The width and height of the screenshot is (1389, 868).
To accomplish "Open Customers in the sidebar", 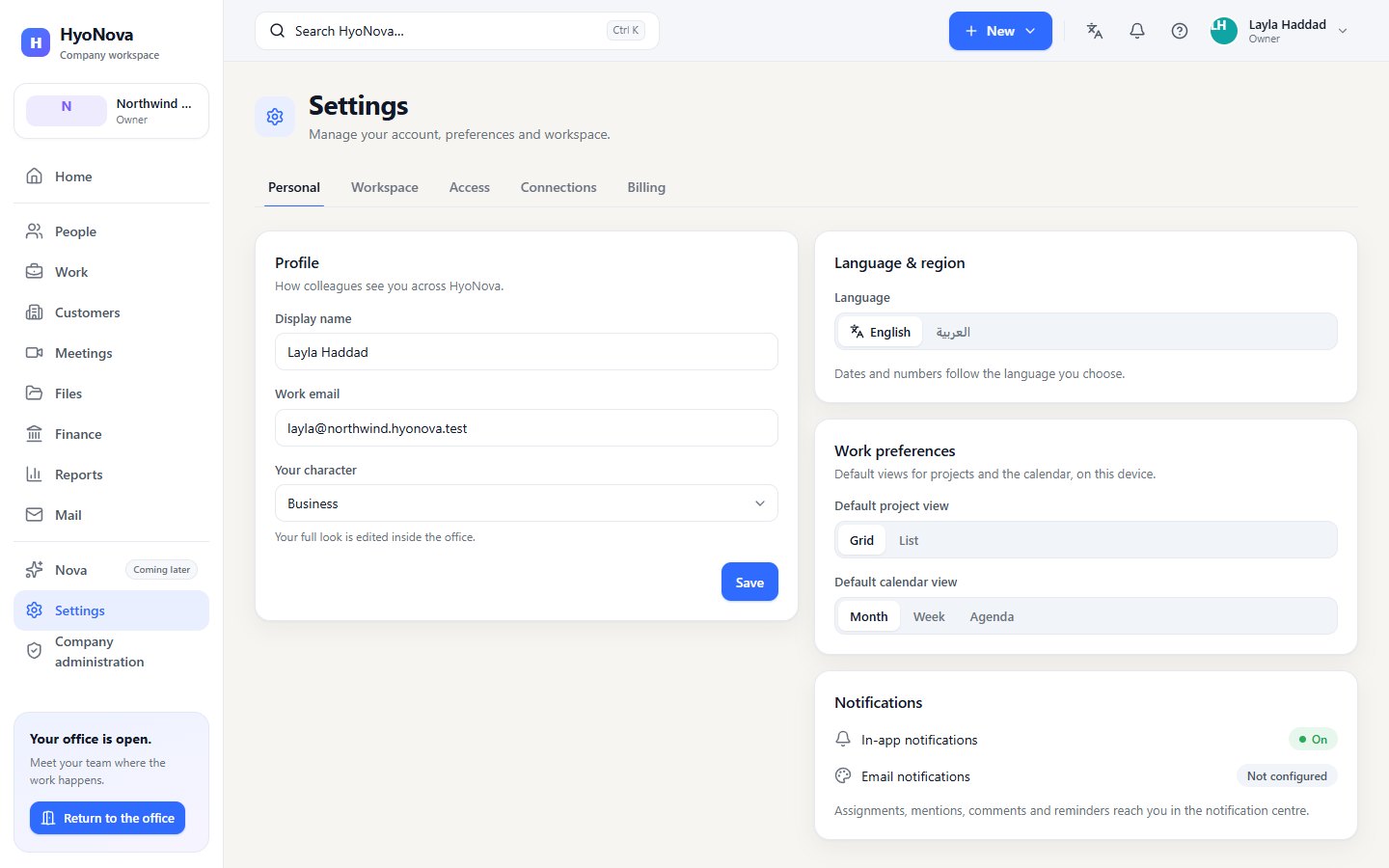I will (111, 312).
